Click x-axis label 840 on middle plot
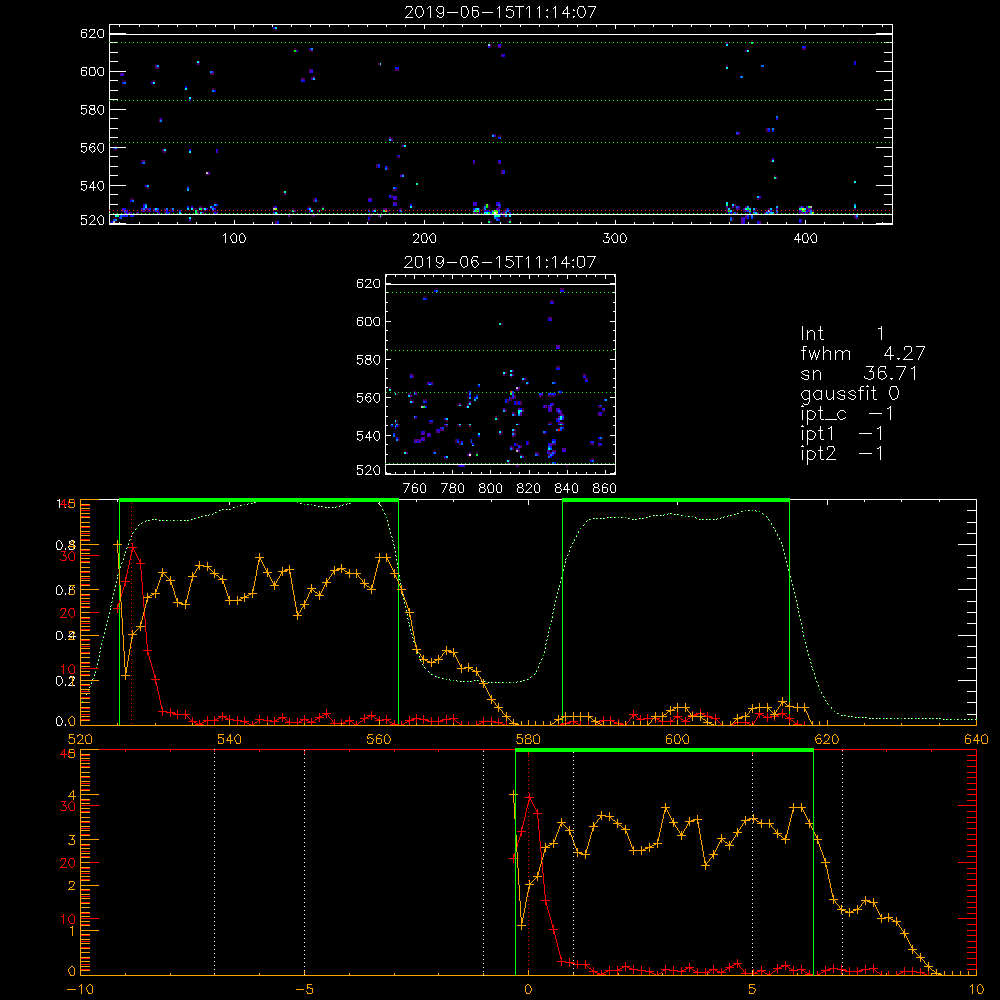Viewport: 1000px width, 1000px height. point(566,489)
